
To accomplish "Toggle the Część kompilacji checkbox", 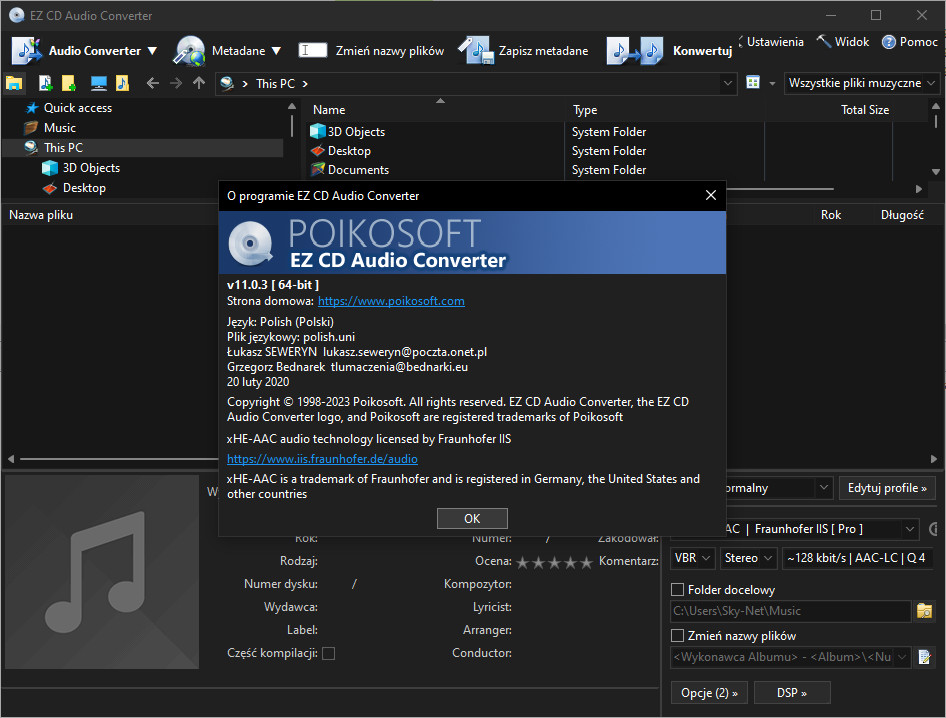I will (x=328, y=653).
